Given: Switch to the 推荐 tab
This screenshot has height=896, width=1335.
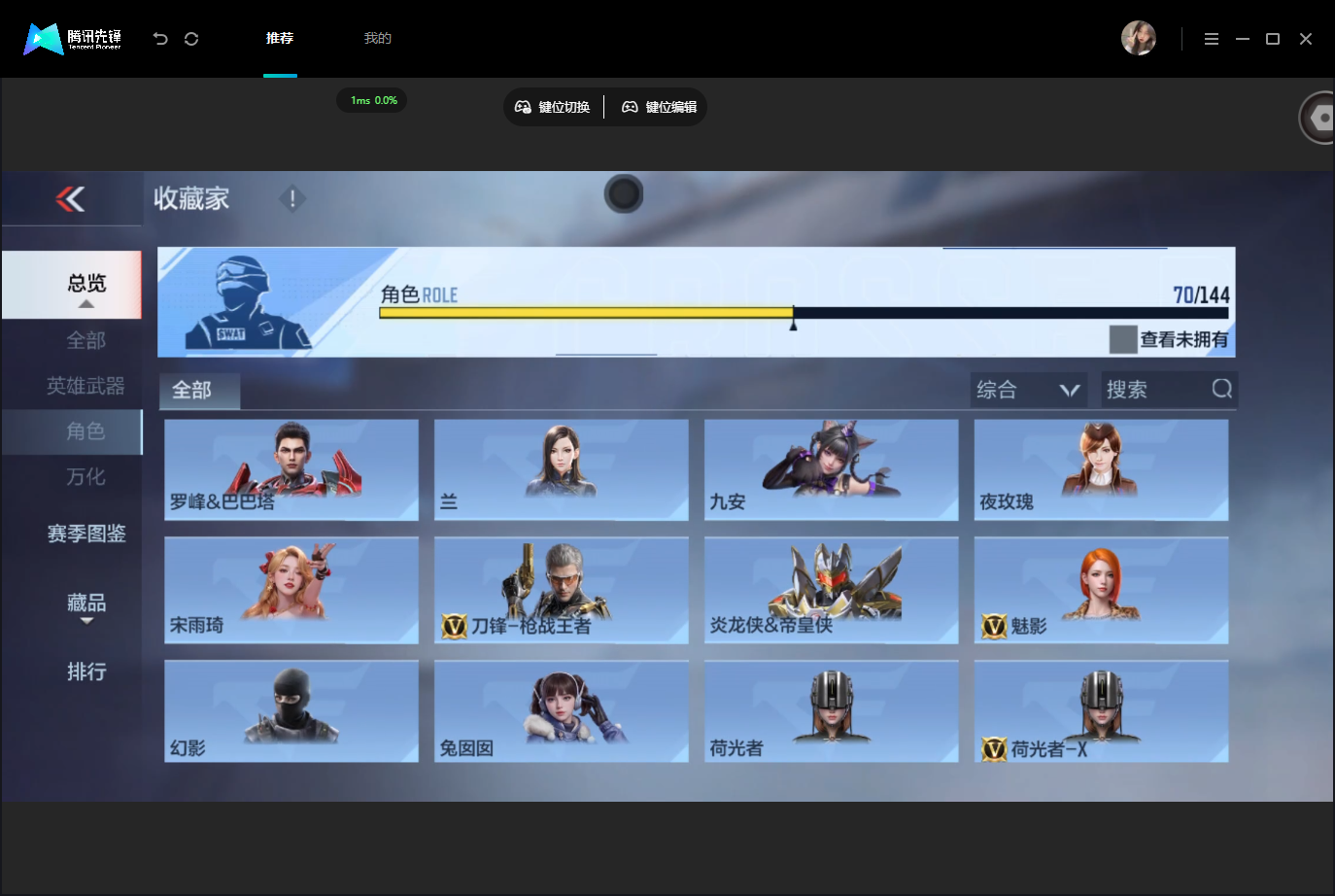Looking at the screenshot, I should [x=280, y=39].
